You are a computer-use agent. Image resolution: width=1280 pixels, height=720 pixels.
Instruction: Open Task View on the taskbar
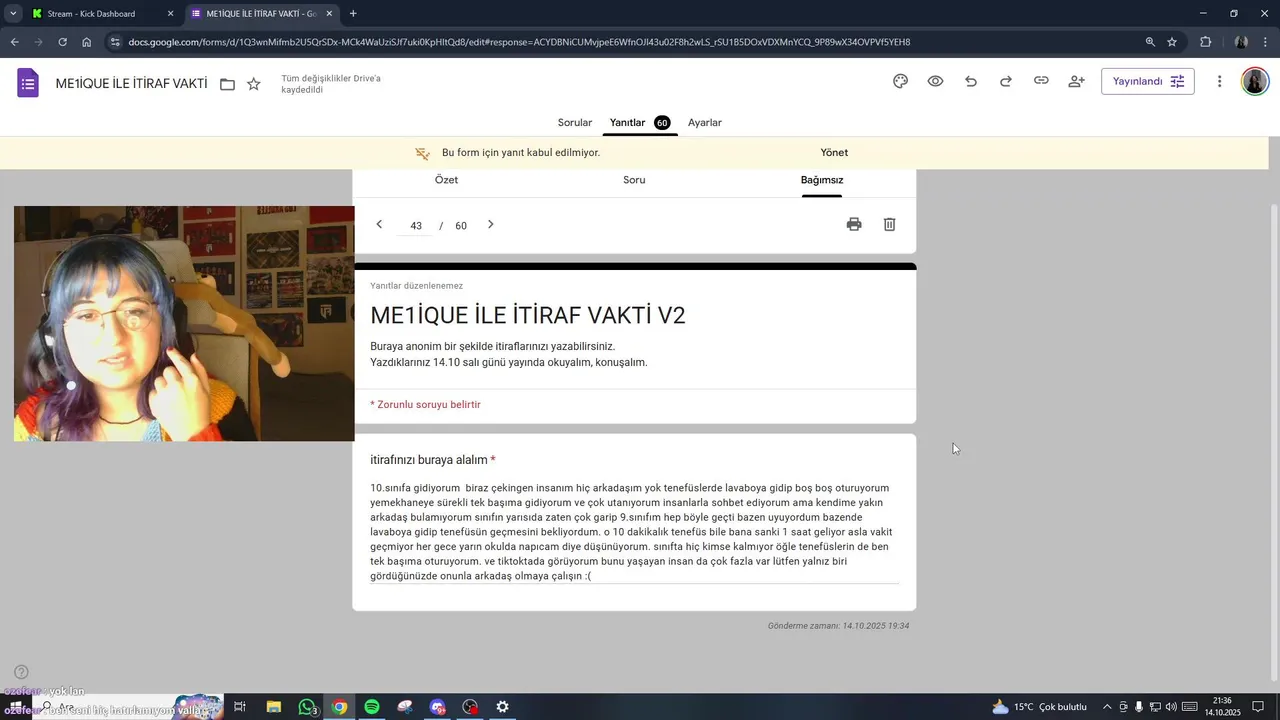click(240, 707)
